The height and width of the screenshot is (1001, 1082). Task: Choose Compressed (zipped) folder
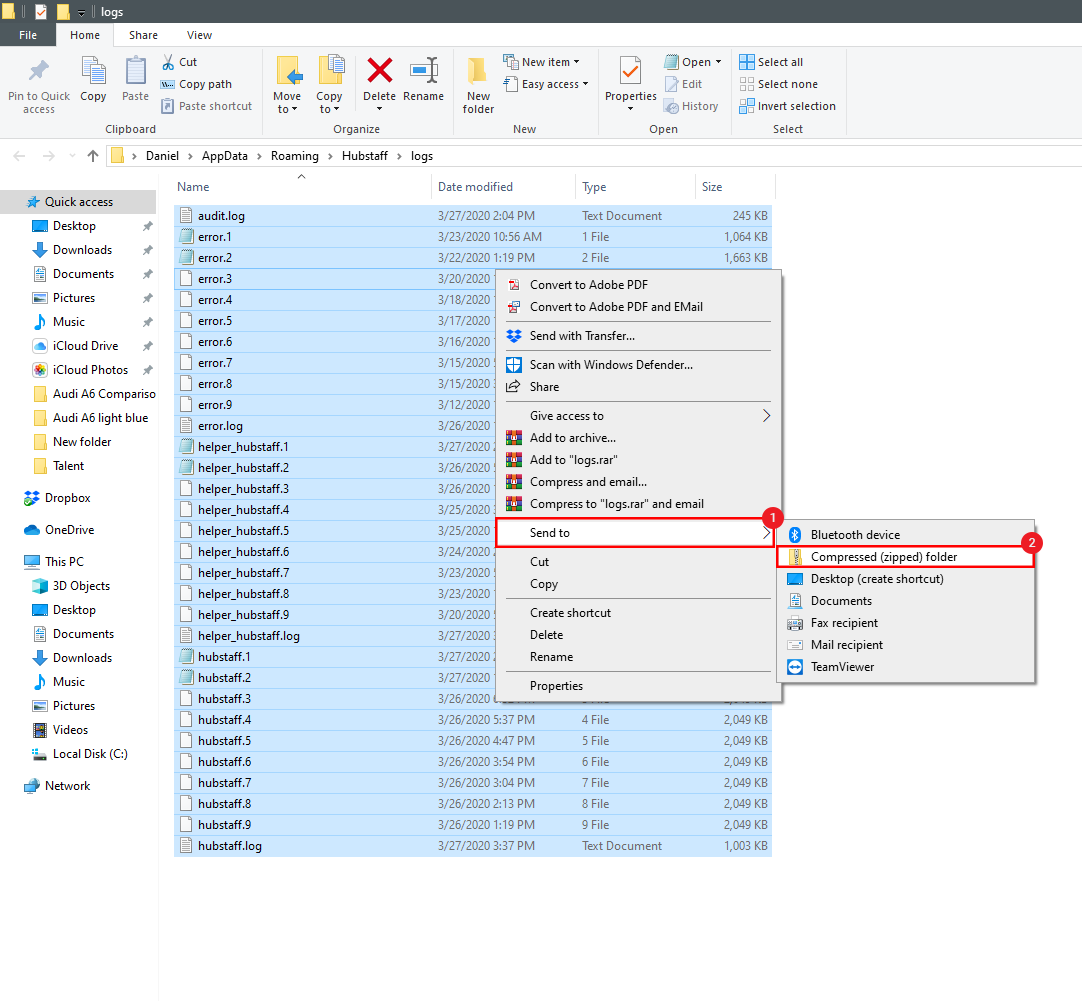[x=905, y=557]
